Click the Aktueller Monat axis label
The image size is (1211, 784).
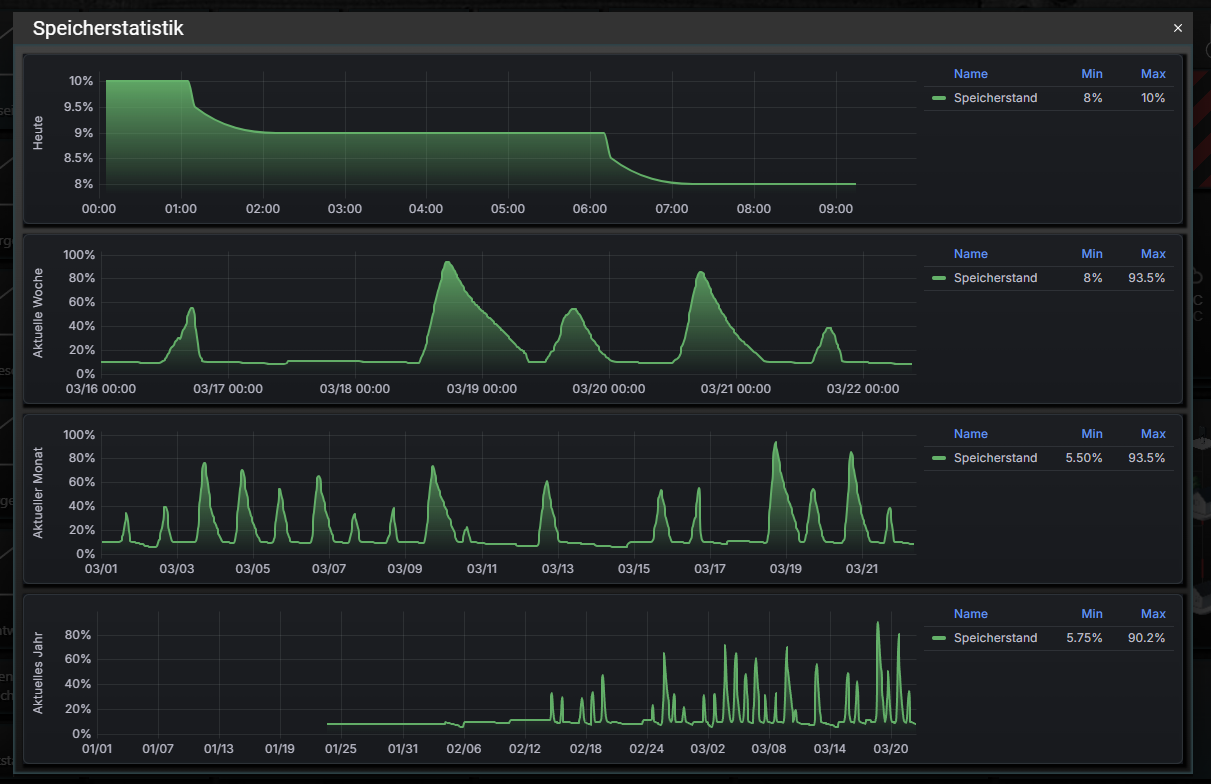(38, 492)
